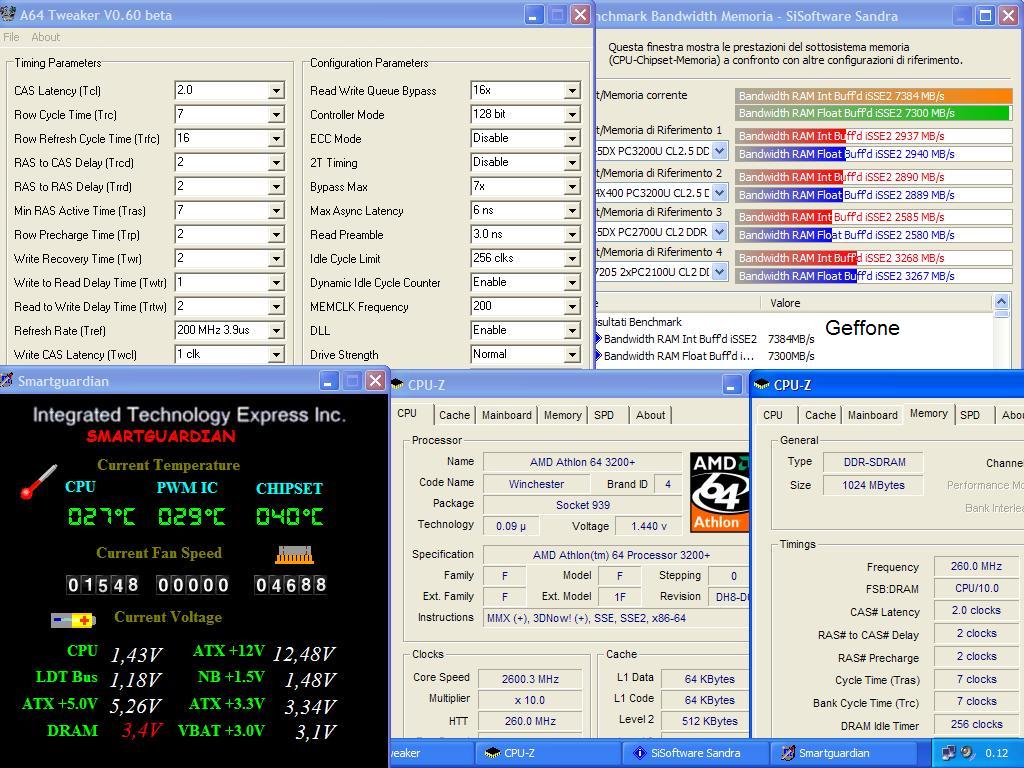Click the Valore column header in Sandra
Image resolution: width=1024 pixels, height=768 pixels.
pyautogui.click(x=876, y=303)
